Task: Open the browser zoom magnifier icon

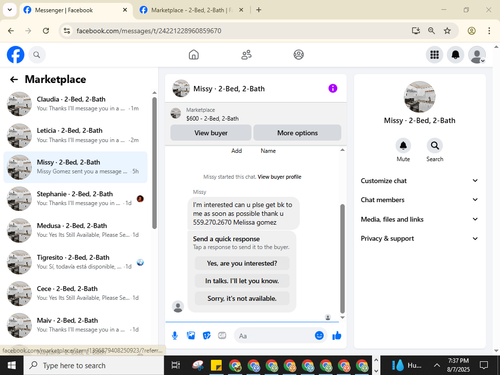Action: pos(431,31)
